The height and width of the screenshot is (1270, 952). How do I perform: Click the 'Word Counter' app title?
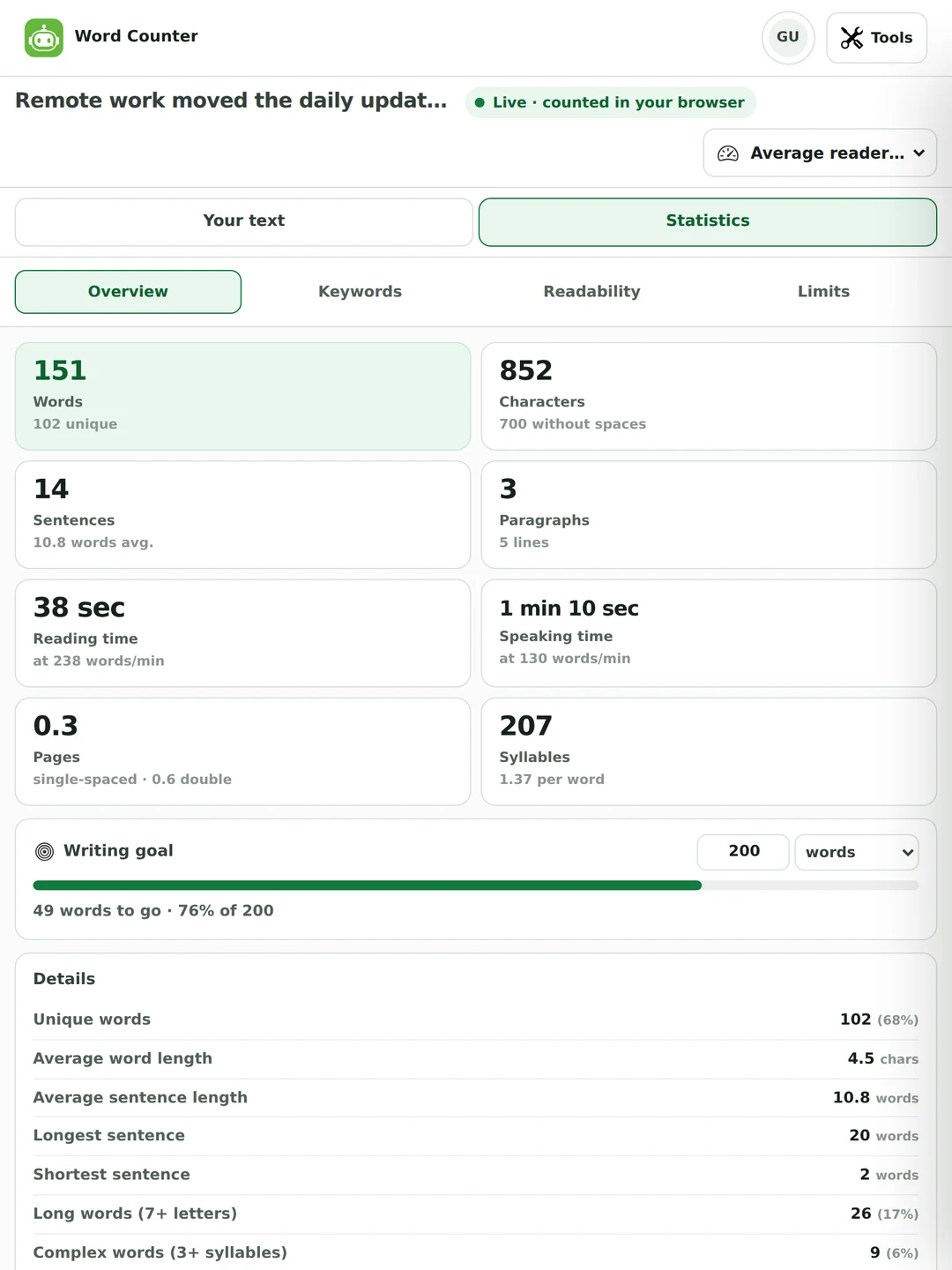(x=136, y=36)
